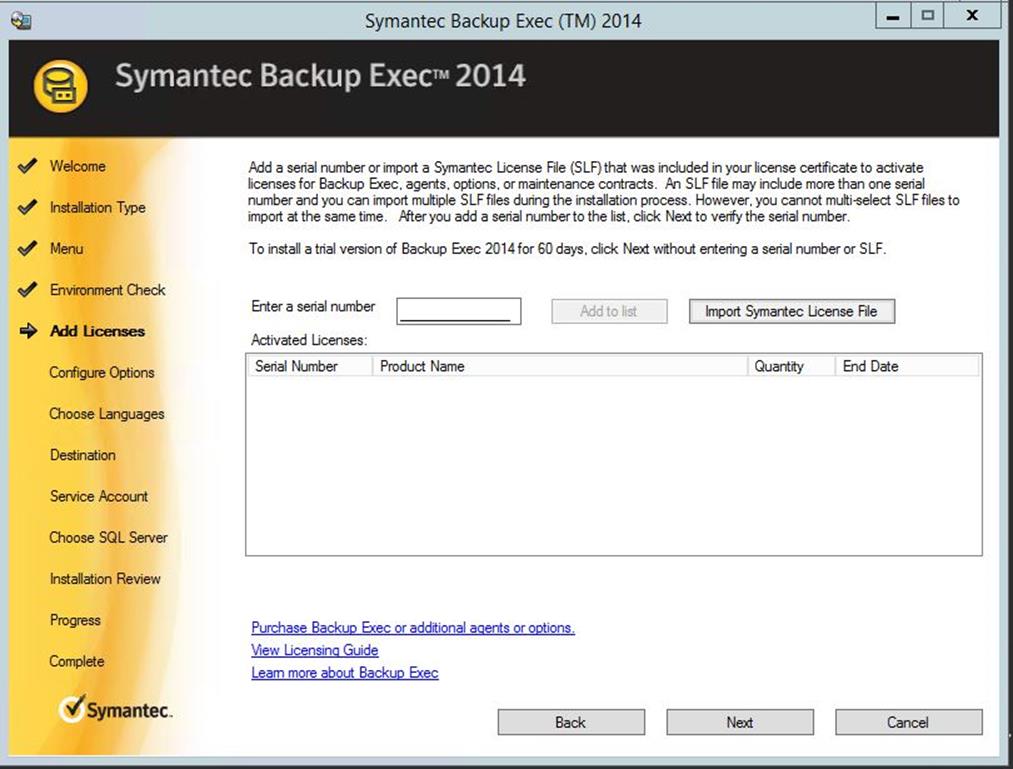This screenshot has width=1013, height=769.
Task: Select the Configure Options step
Action: coord(102,373)
